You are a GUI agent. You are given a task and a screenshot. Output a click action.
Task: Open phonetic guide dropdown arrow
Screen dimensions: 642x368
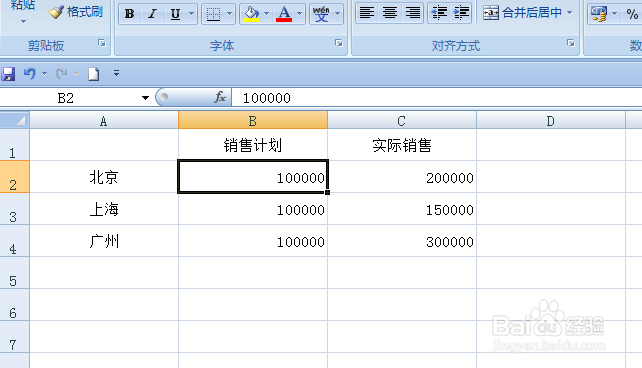tap(337, 14)
